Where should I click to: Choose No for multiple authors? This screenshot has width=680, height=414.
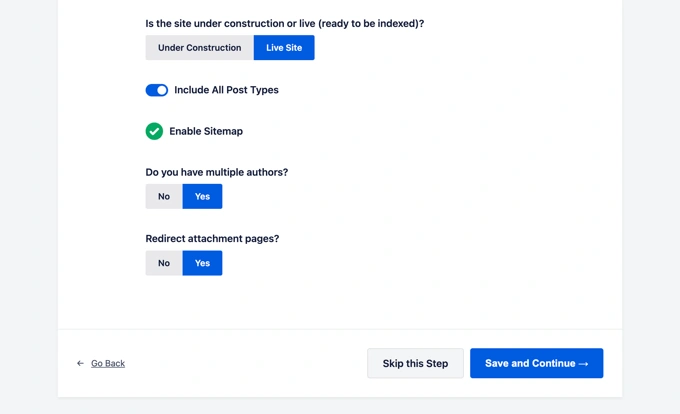(x=164, y=197)
